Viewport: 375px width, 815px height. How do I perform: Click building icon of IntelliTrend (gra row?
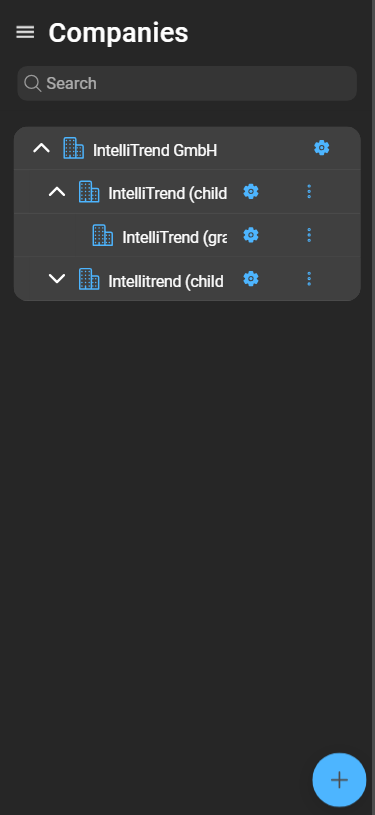102,235
